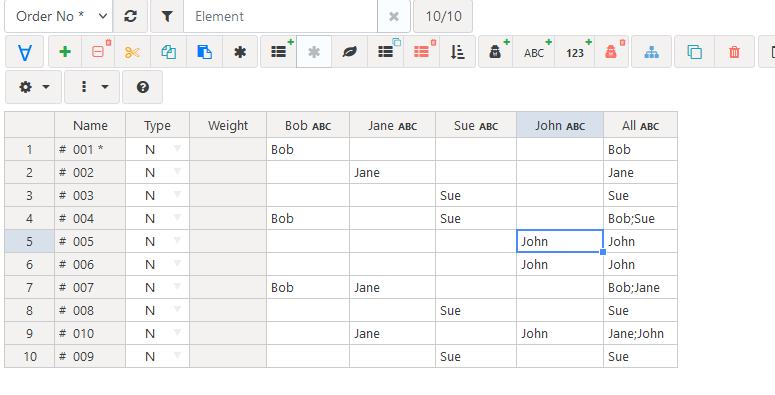Image resolution: width=775 pixels, height=395 pixels.
Task: Add a numeric attribute with the 123 plus icon
Action: click(574, 51)
